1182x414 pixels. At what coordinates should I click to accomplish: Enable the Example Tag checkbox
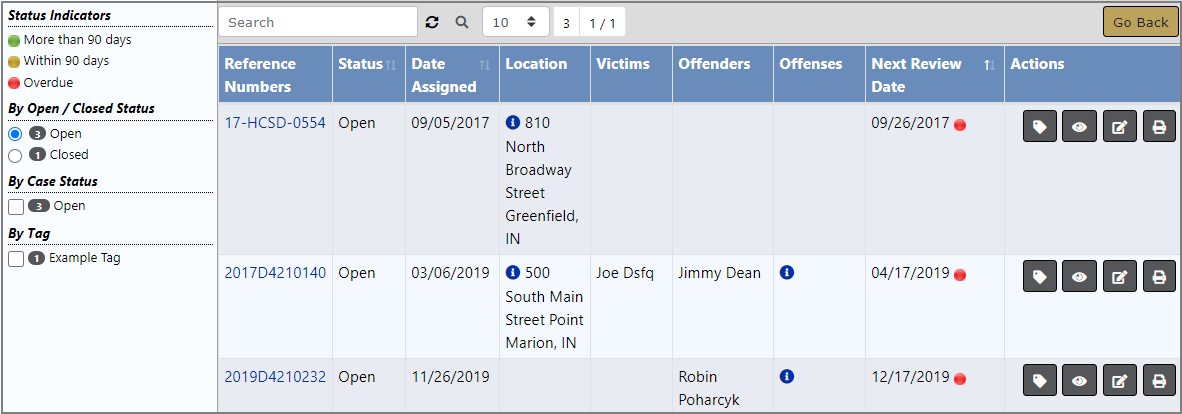click(x=16, y=259)
